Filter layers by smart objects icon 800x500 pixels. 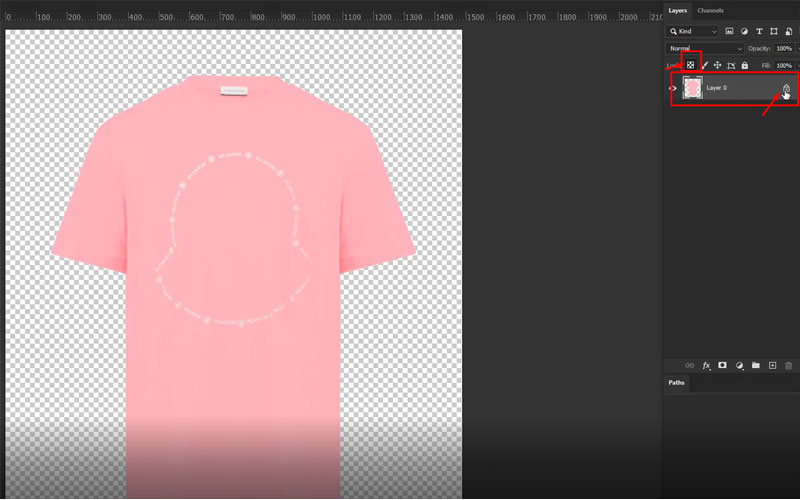(x=789, y=31)
